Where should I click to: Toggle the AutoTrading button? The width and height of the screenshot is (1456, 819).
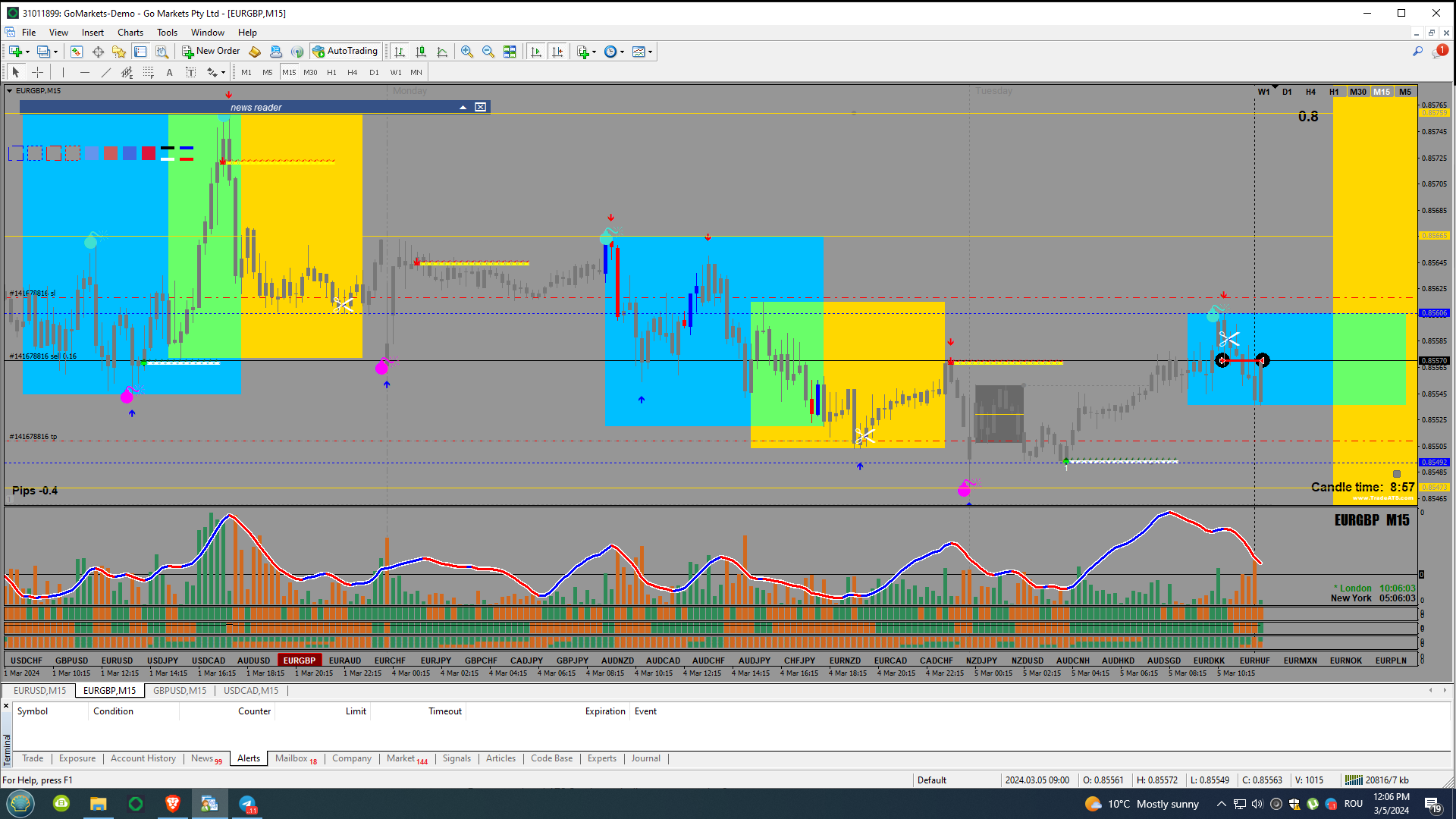(345, 52)
